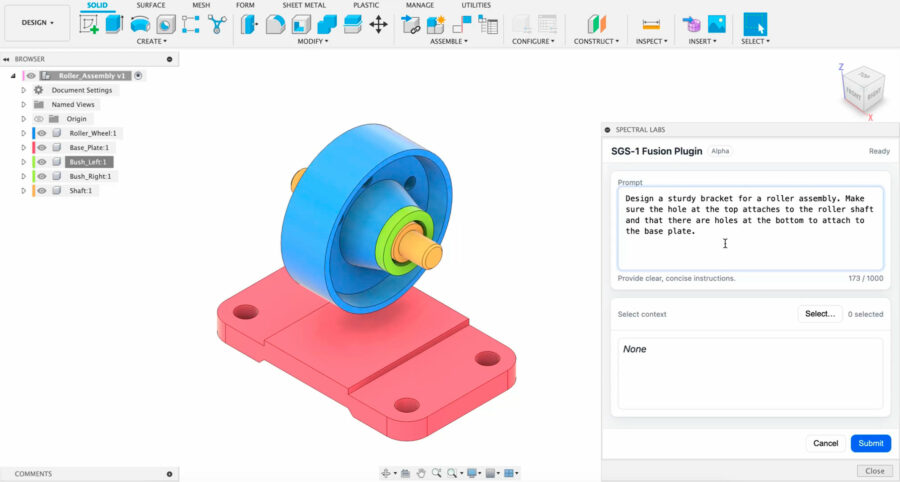Image resolution: width=900 pixels, height=482 pixels.
Task: Click the Construct plane icon
Action: (x=596, y=24)
